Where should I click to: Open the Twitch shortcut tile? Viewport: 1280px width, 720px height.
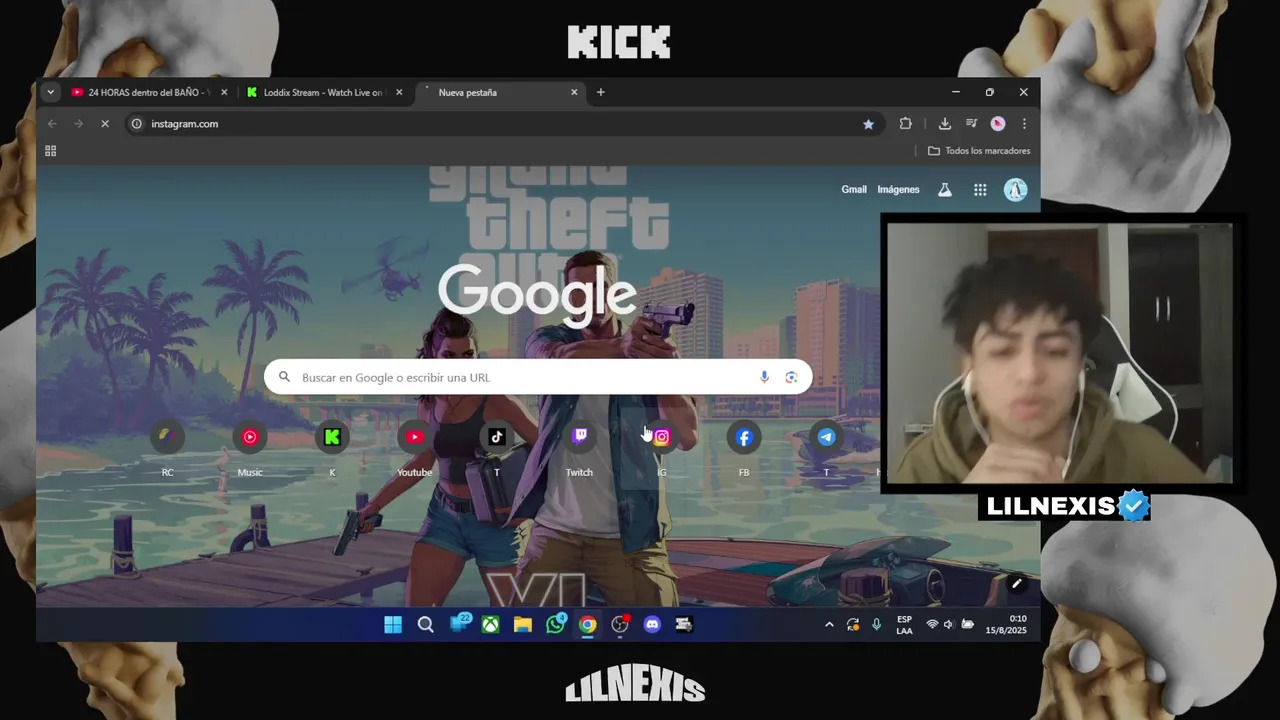click(579, 437)
